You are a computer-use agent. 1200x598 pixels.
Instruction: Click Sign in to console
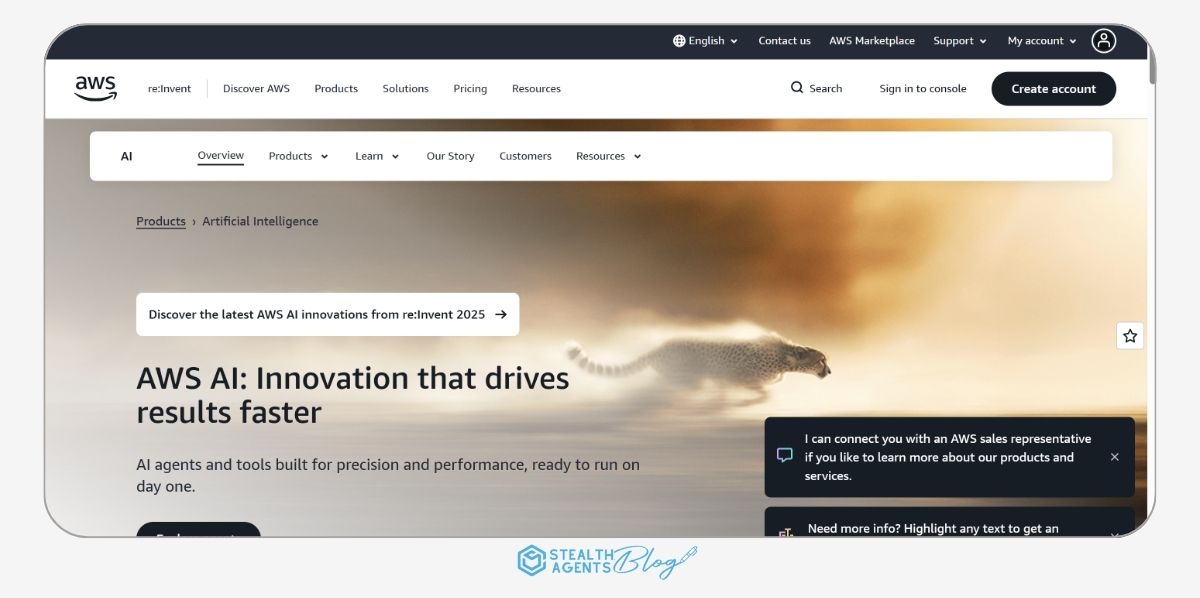coord(923,88)
